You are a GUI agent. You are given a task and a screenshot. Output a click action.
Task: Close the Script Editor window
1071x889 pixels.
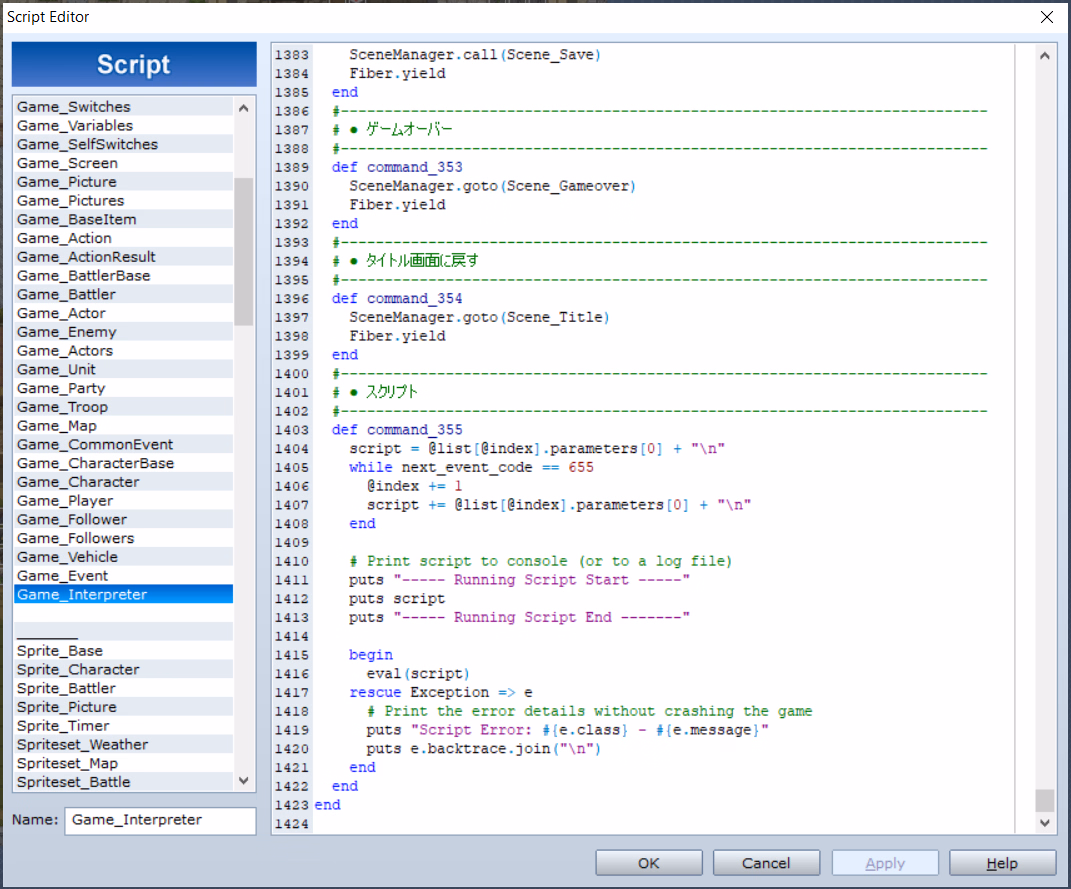1046,17
